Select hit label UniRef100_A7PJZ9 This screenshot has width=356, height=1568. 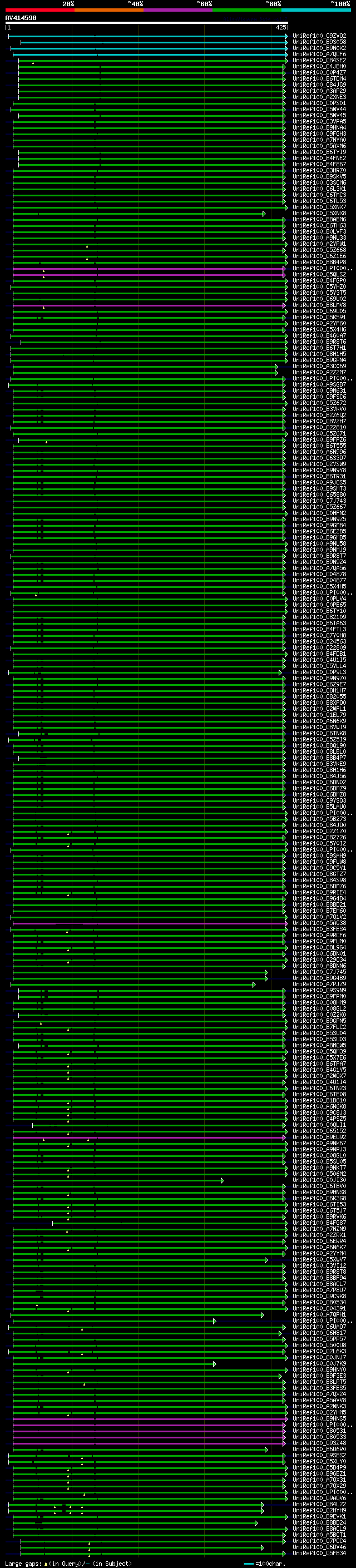point(319,985)
